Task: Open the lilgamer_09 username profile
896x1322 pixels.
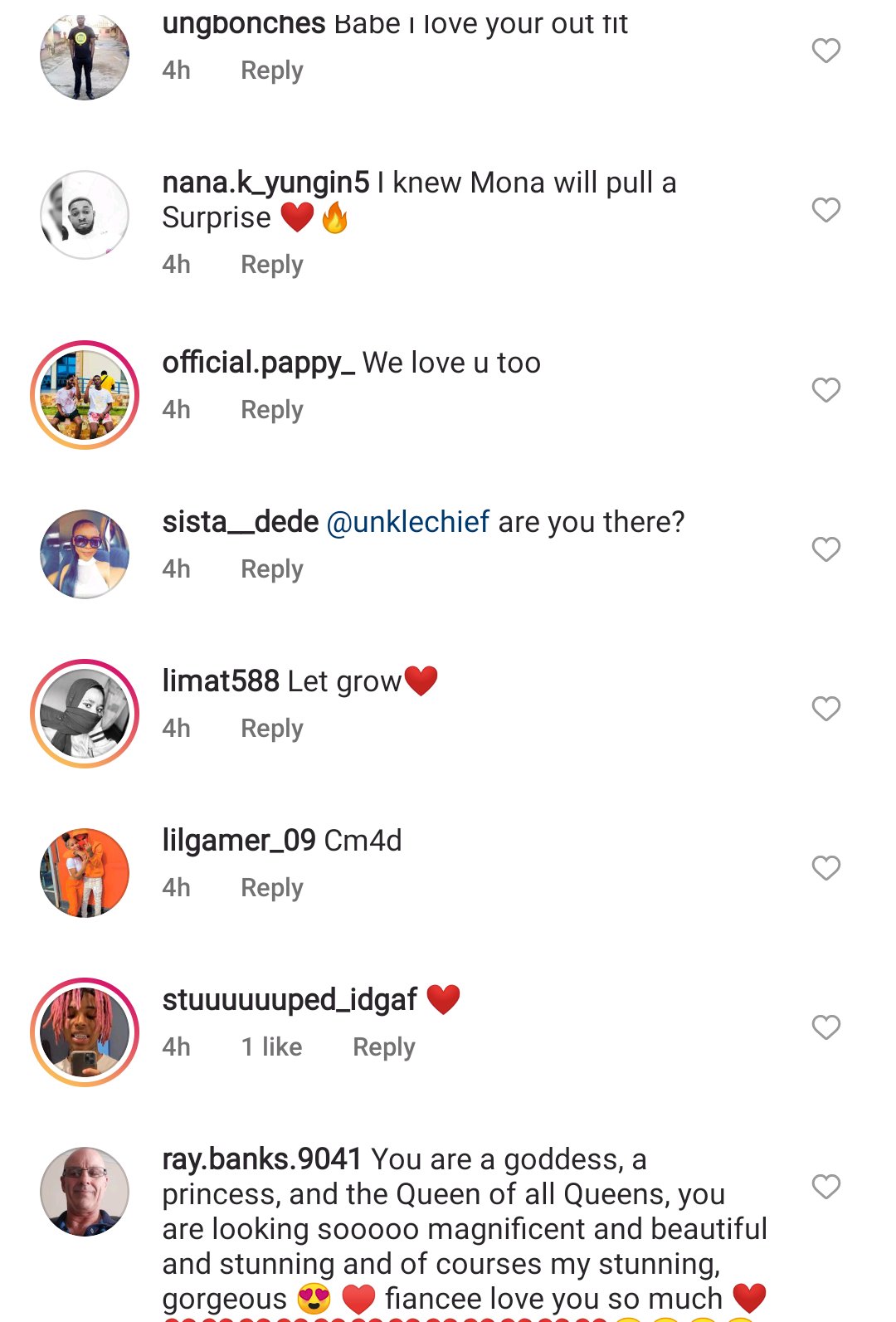Action: click(239, 841)
